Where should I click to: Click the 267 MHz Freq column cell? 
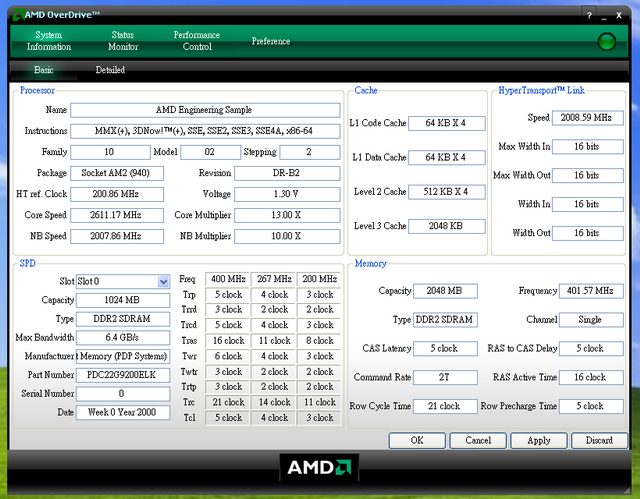coord(274,279)
